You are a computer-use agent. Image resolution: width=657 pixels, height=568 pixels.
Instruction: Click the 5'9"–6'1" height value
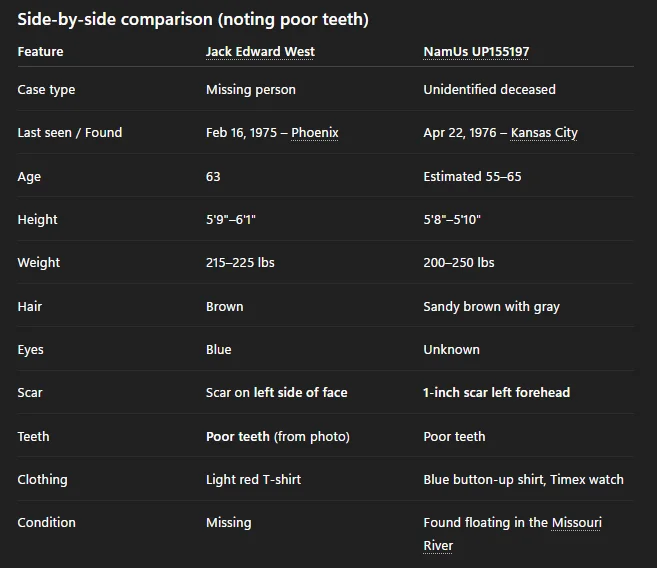click(x=237, y=220)
